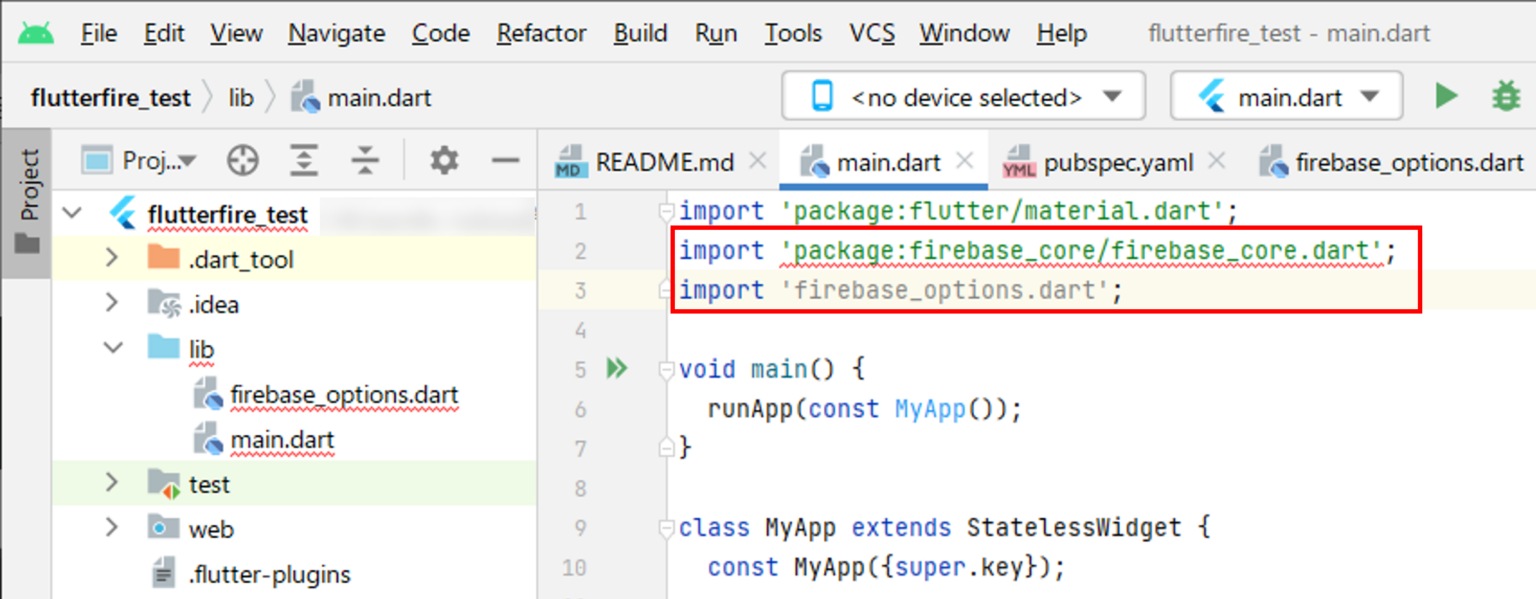Hide the Project panel with the minus icon
Screen dimensions: 1536x599
tap(506, 159)
